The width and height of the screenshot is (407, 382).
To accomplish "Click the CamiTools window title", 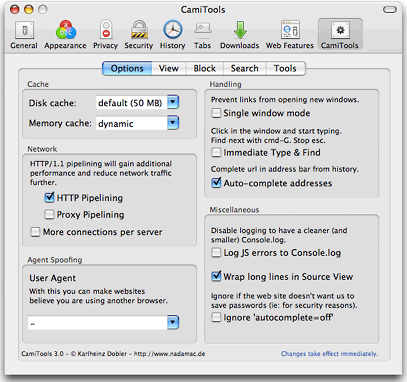I will coord(203,10).
